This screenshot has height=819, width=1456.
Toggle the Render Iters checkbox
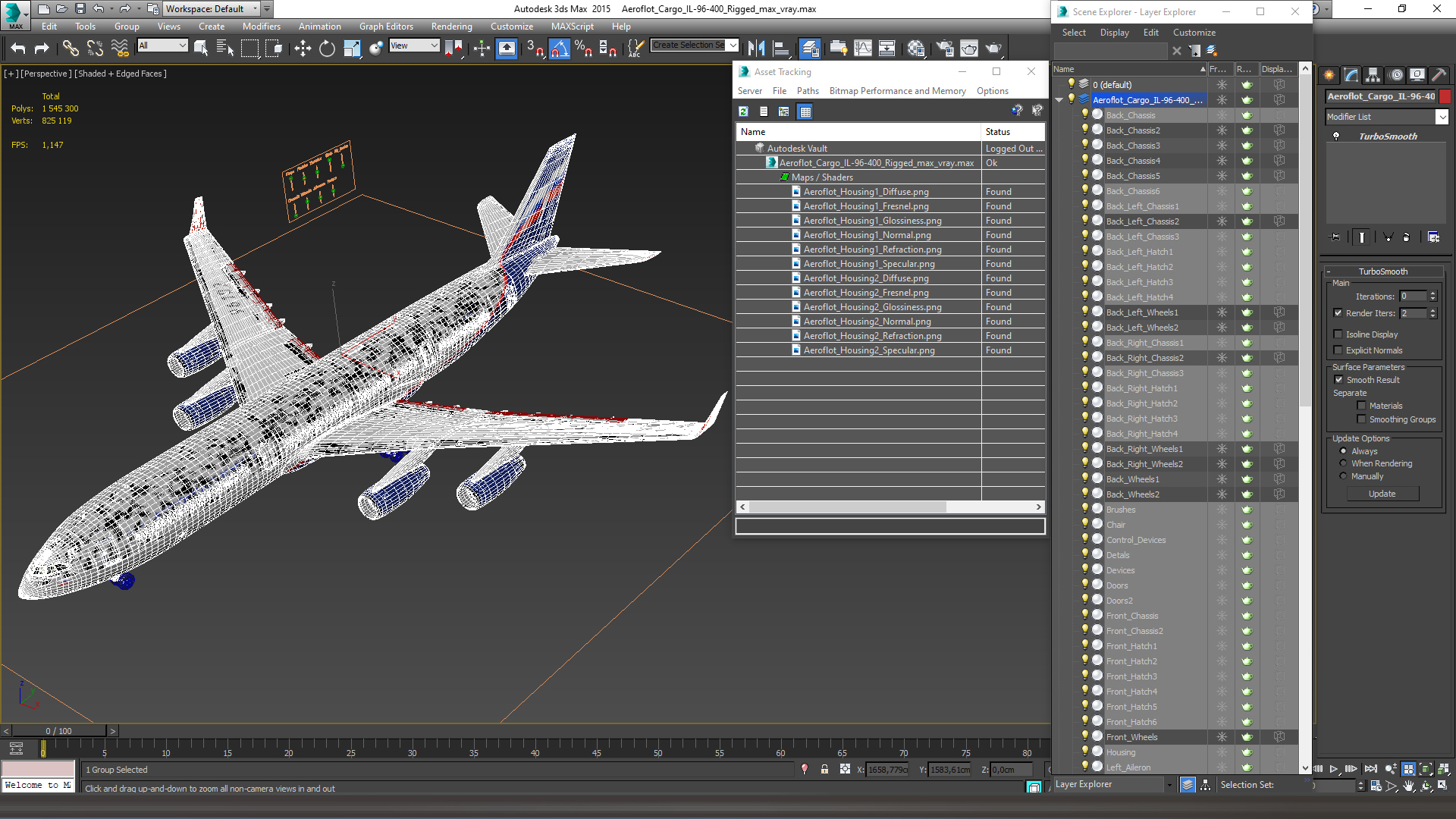[x=1338, y=313]
